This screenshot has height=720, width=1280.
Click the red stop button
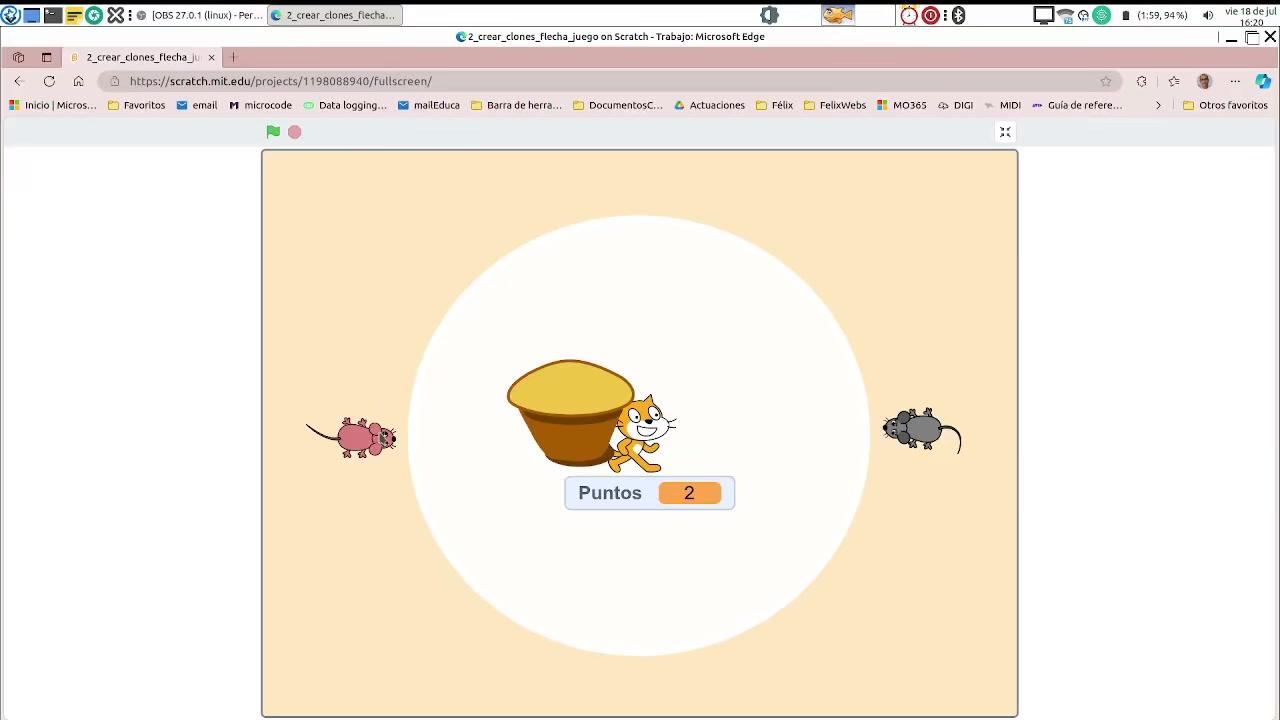click(295, 132)
